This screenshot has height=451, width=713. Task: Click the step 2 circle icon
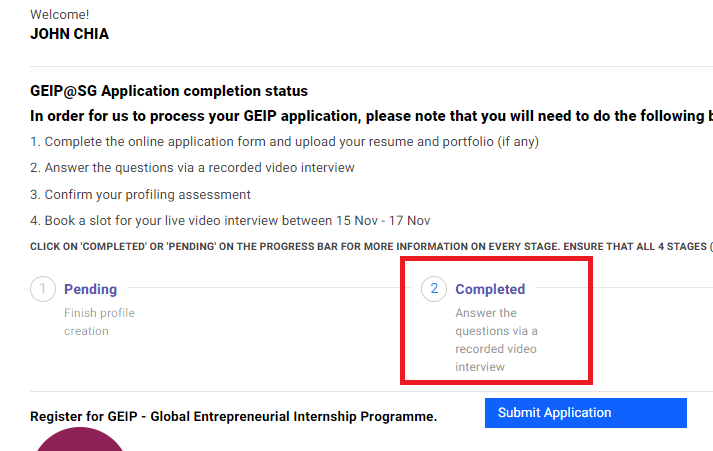tap(434, 289)
